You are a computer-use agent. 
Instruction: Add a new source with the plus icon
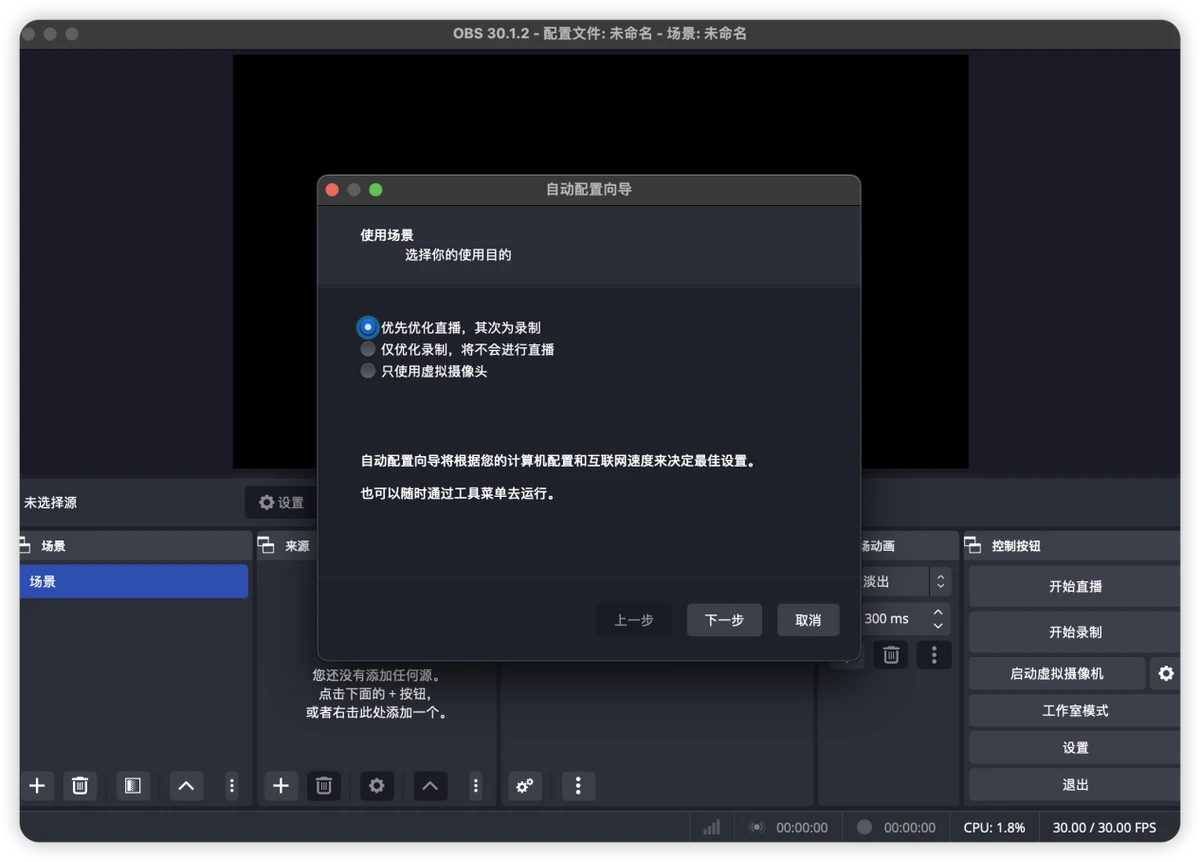[x=281, y=786]
